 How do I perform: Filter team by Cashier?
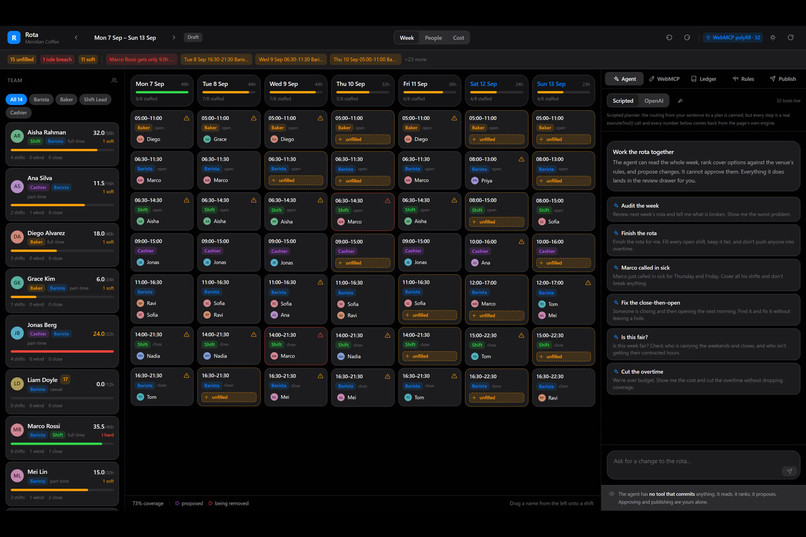pyautogui.click(x=19, y=113)
